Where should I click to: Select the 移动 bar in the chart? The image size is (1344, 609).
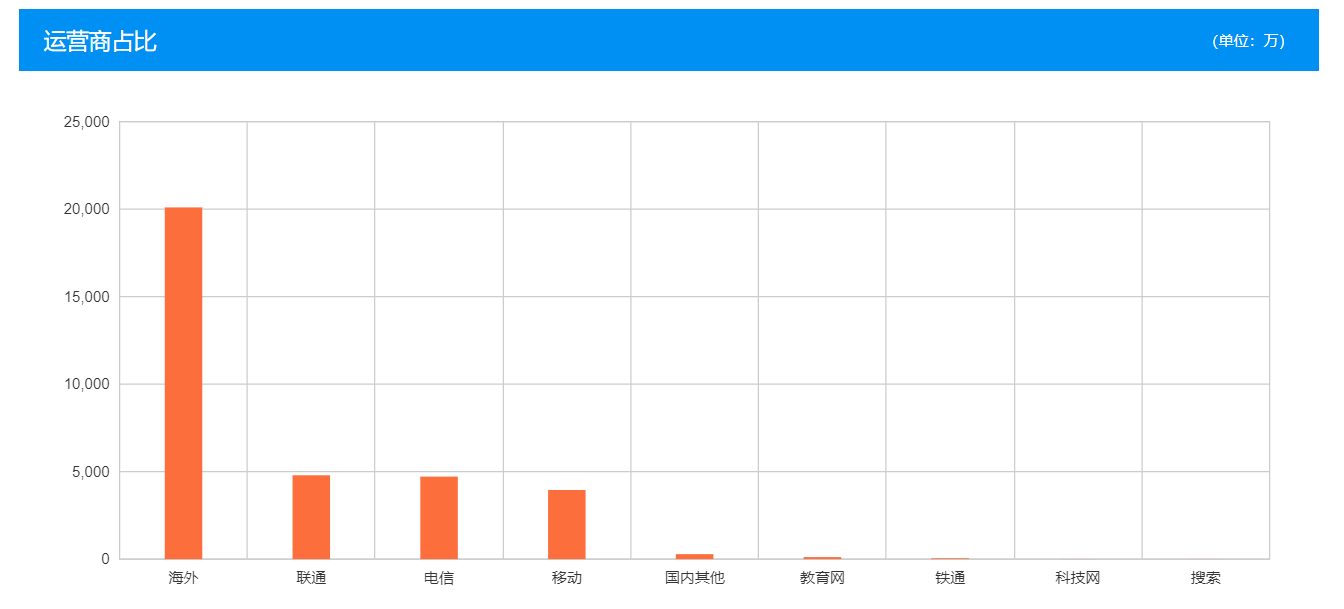pos(566,524)
